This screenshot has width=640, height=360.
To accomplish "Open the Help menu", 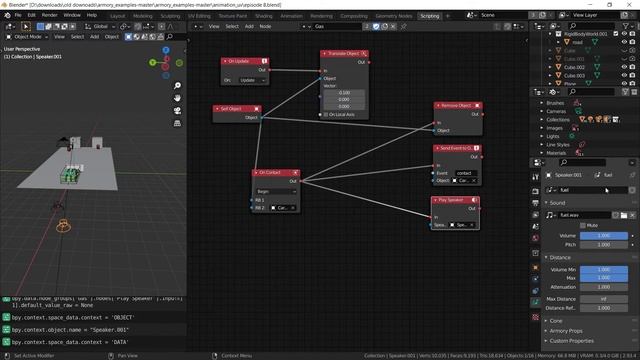I will pyautogui.click(x=92, y=16).
